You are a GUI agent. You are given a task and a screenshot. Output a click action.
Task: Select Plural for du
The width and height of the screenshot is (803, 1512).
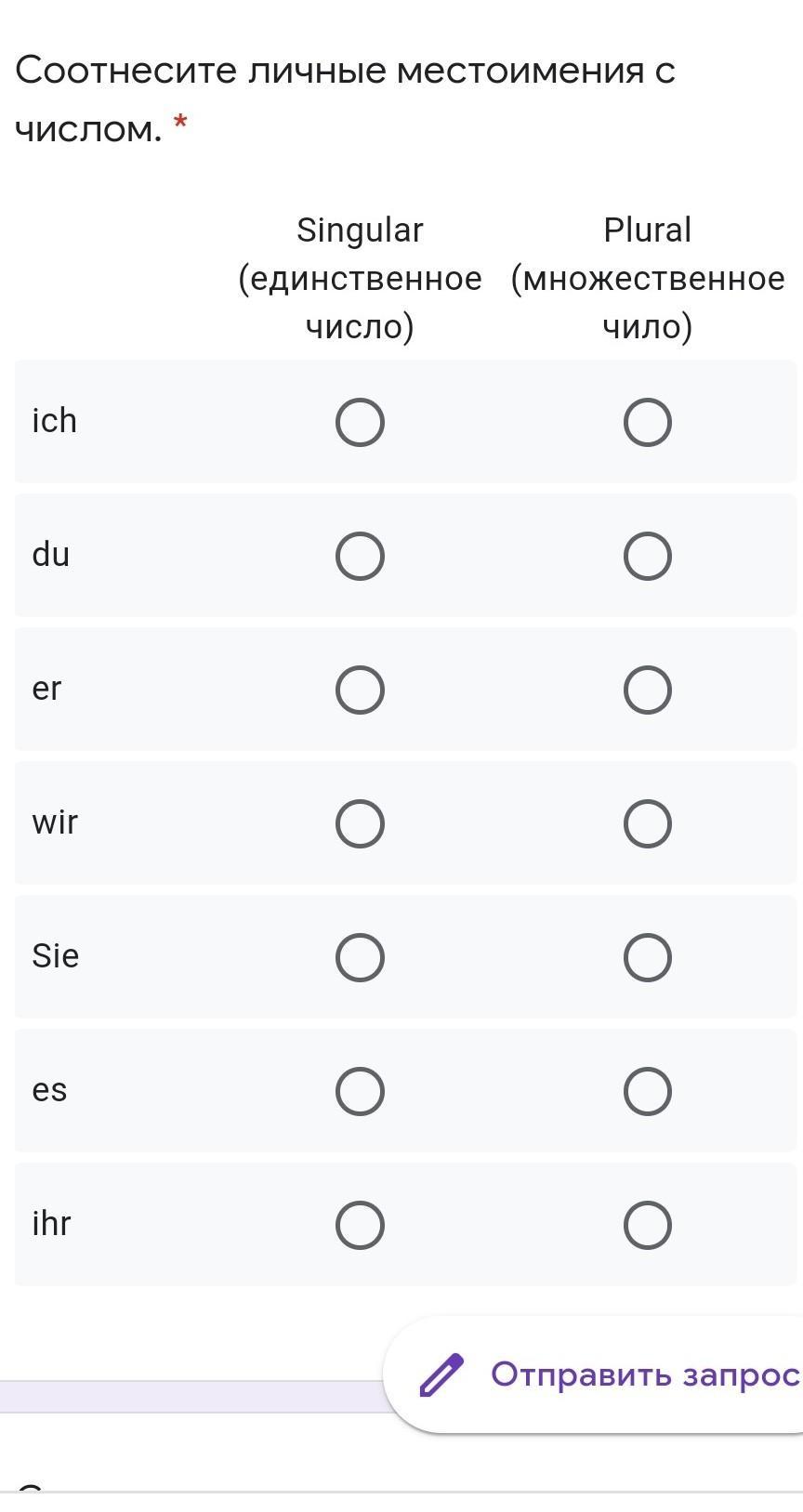(648, 557)
